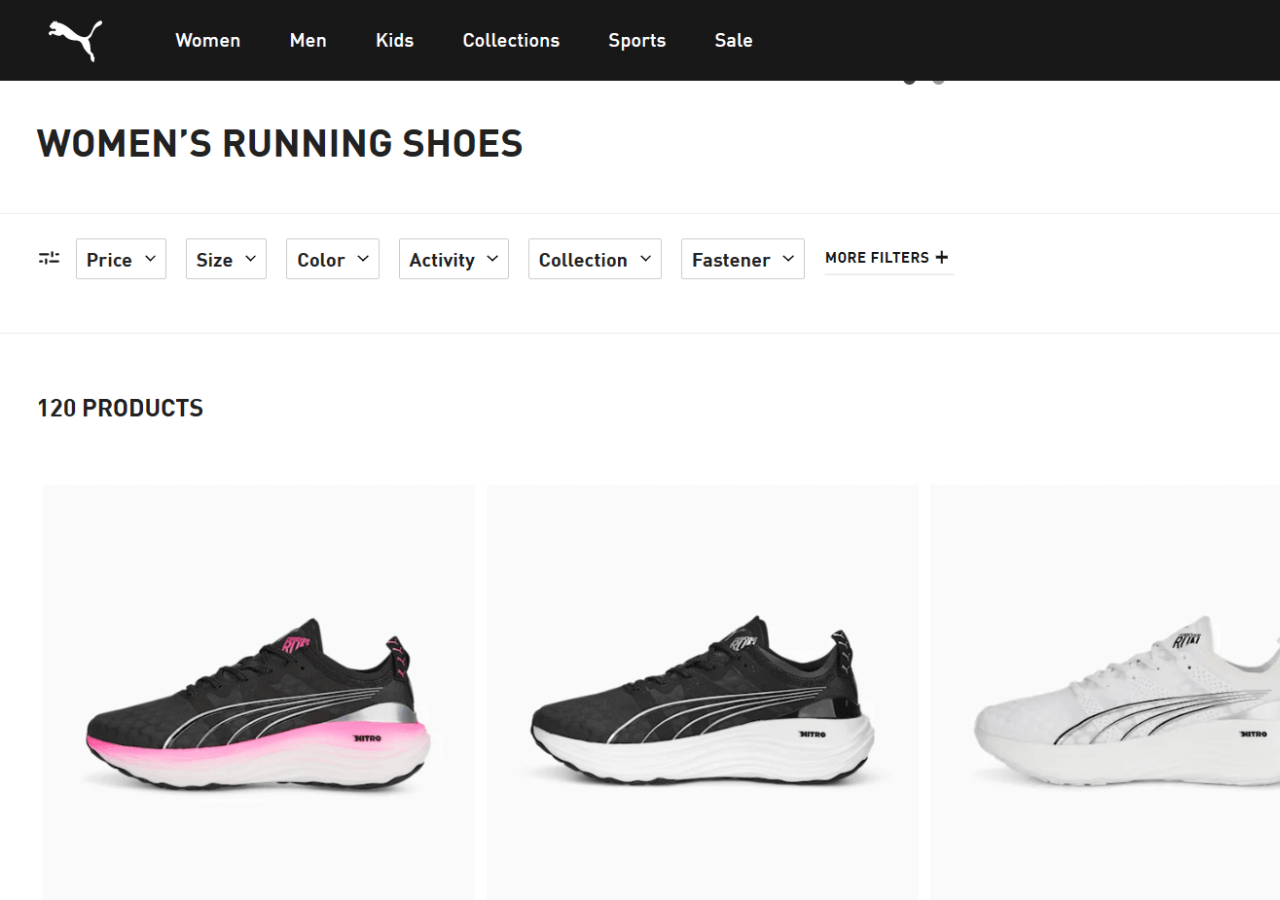Viewport: 1280px width, 900px height.
Task: Open the Activity filter dropdown
Action: 453,258
